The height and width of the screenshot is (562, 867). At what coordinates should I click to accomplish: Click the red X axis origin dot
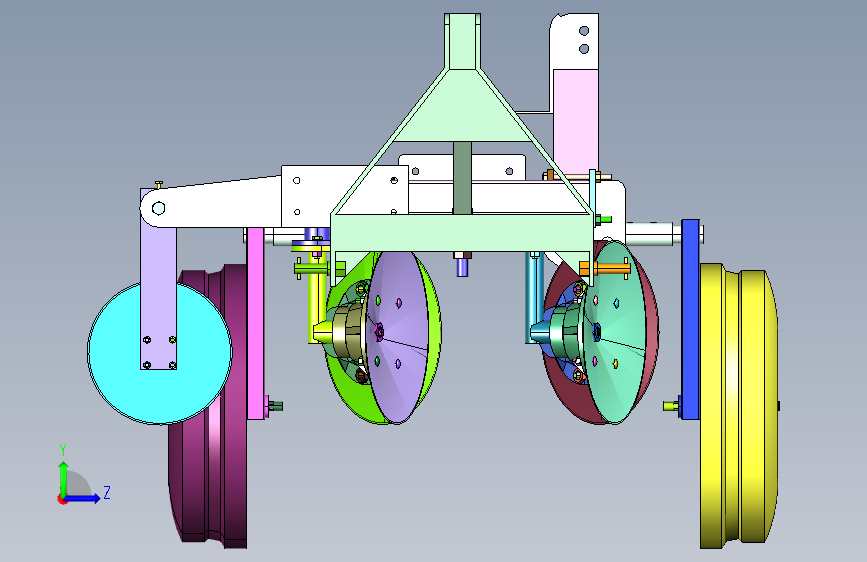click(61, 499)
